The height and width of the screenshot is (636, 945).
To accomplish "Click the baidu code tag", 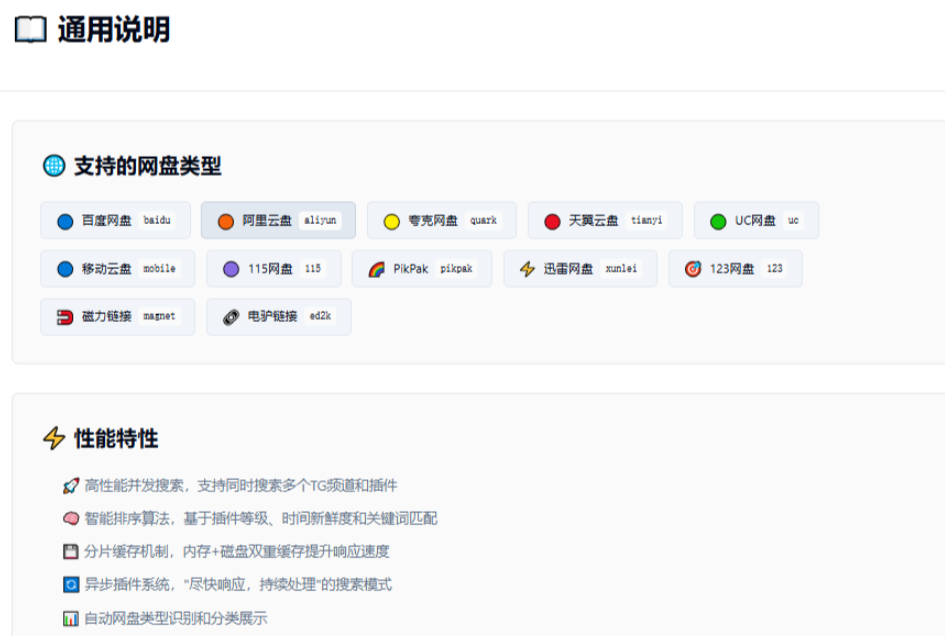I will (x=157, y=220).
